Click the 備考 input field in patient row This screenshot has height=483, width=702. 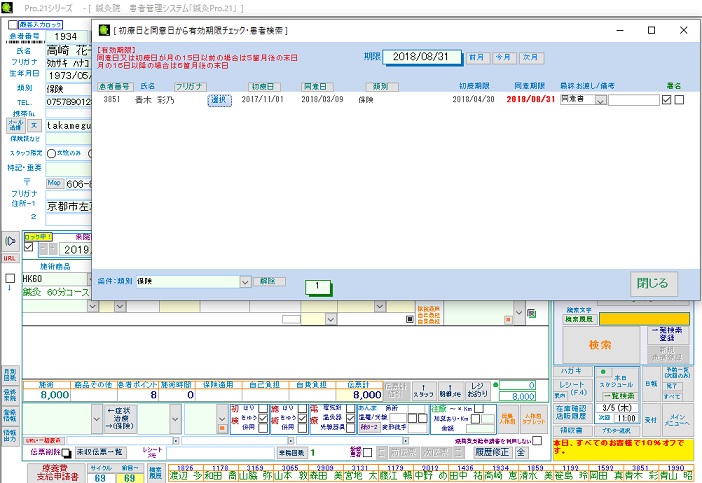[634, 100]
